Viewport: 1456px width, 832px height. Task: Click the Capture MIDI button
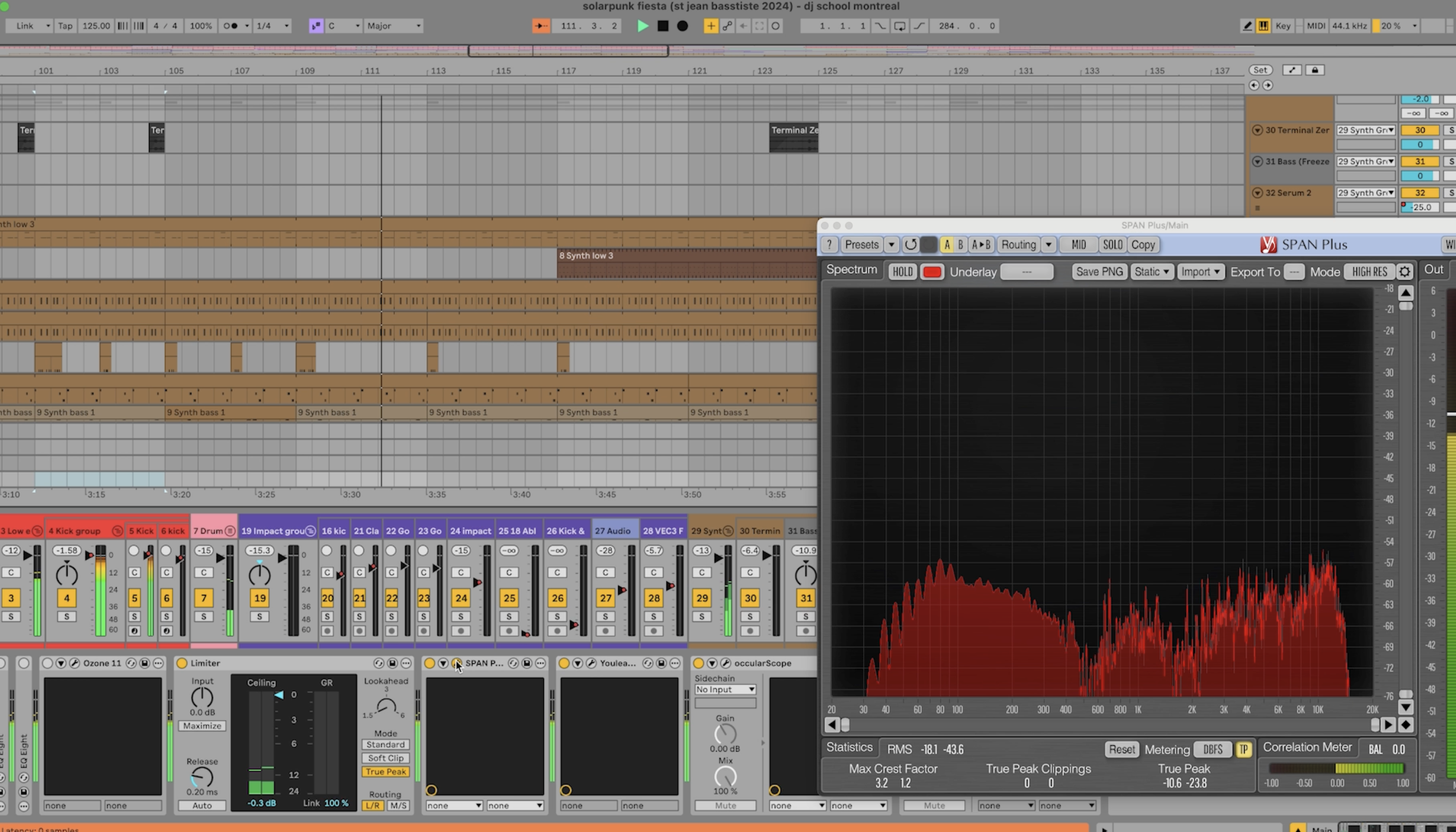[x=759, y=26]
